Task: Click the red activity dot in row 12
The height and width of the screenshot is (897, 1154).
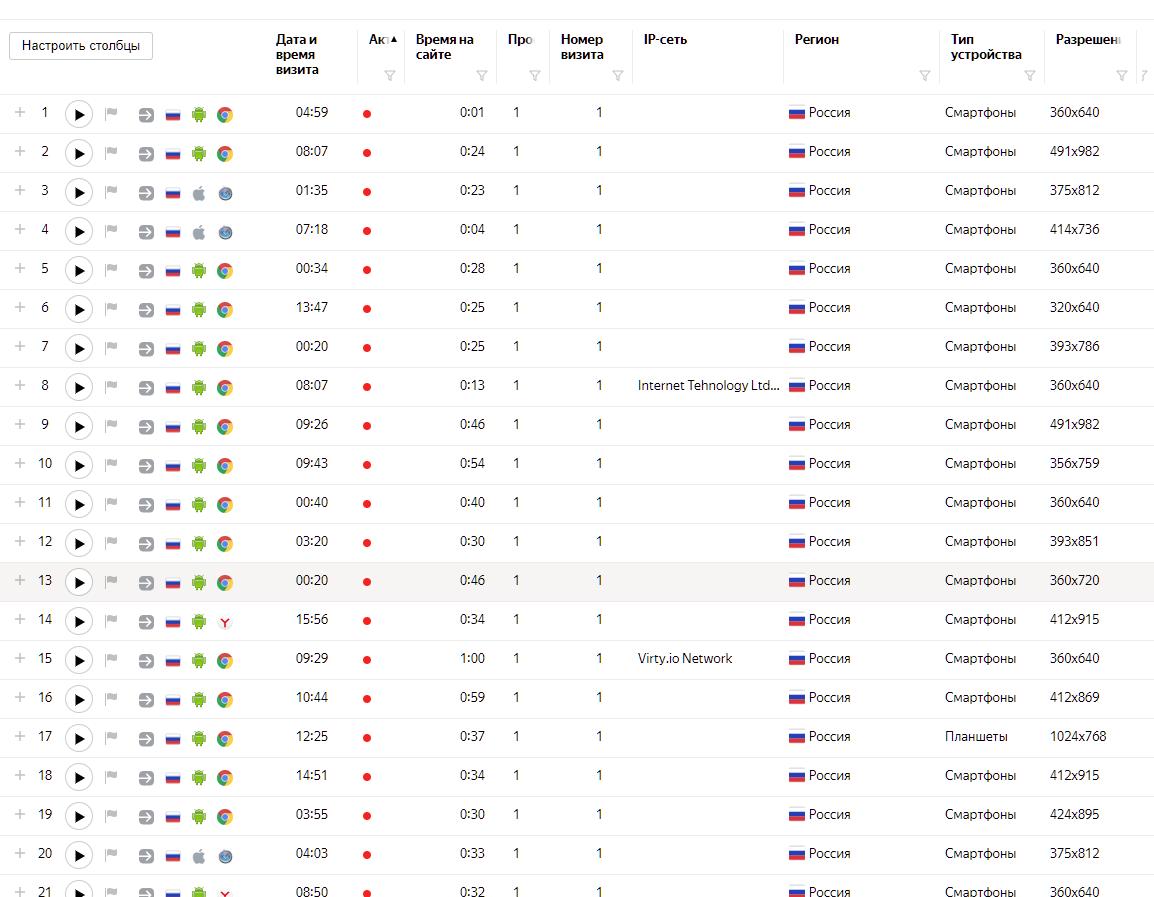Action: pos(367,543)
